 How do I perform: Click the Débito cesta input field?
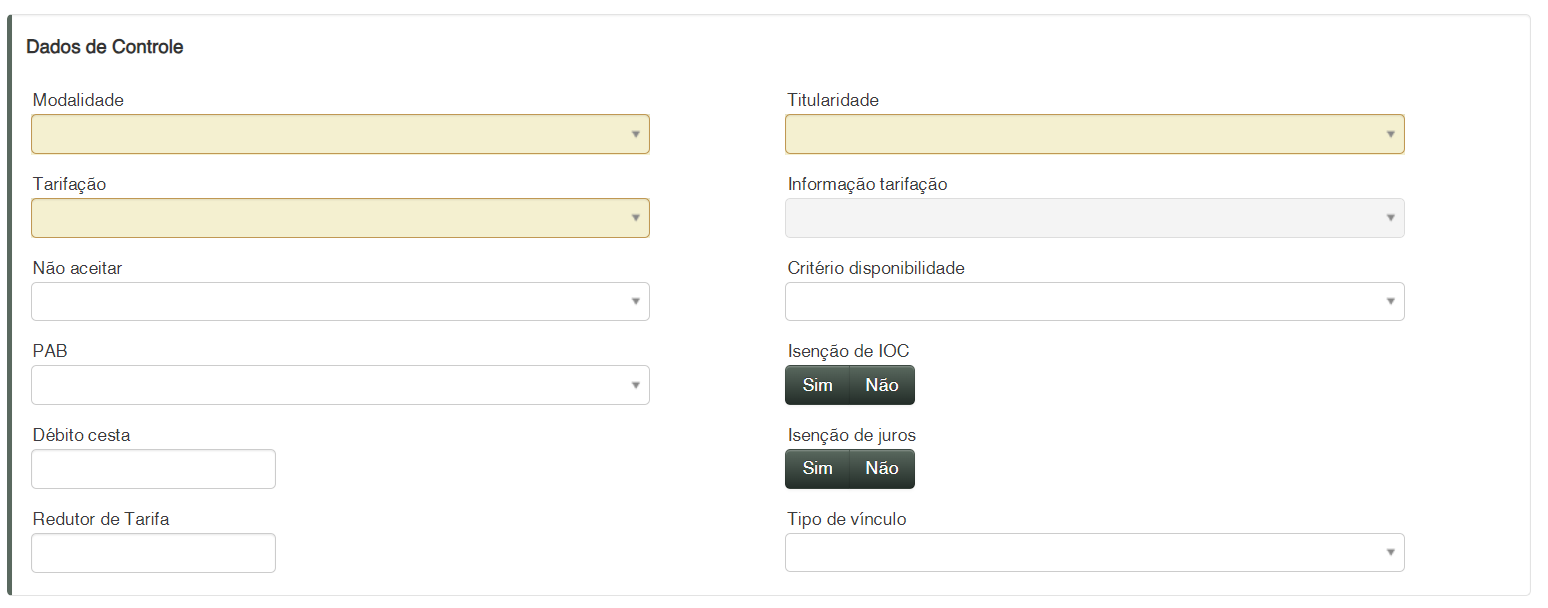click(153, 469)
